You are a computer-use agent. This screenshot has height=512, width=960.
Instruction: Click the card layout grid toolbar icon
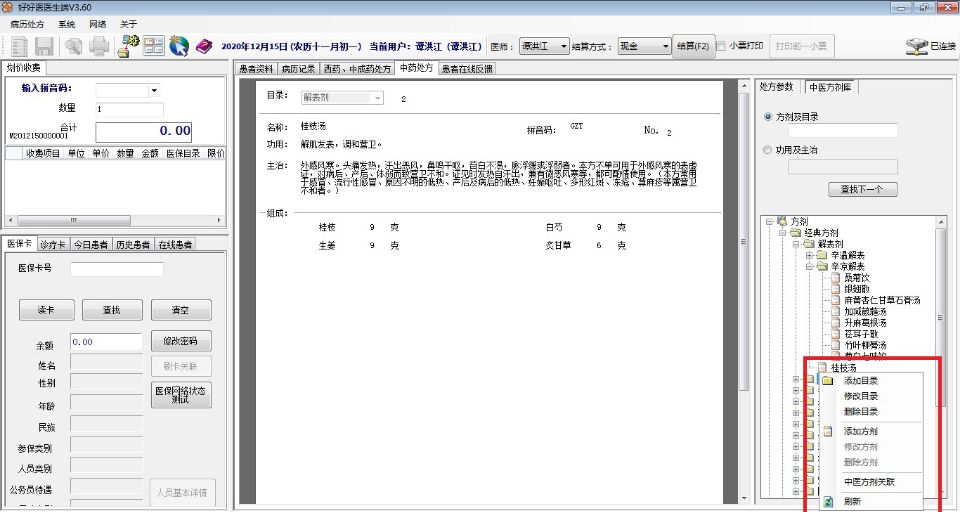[154, 46]
